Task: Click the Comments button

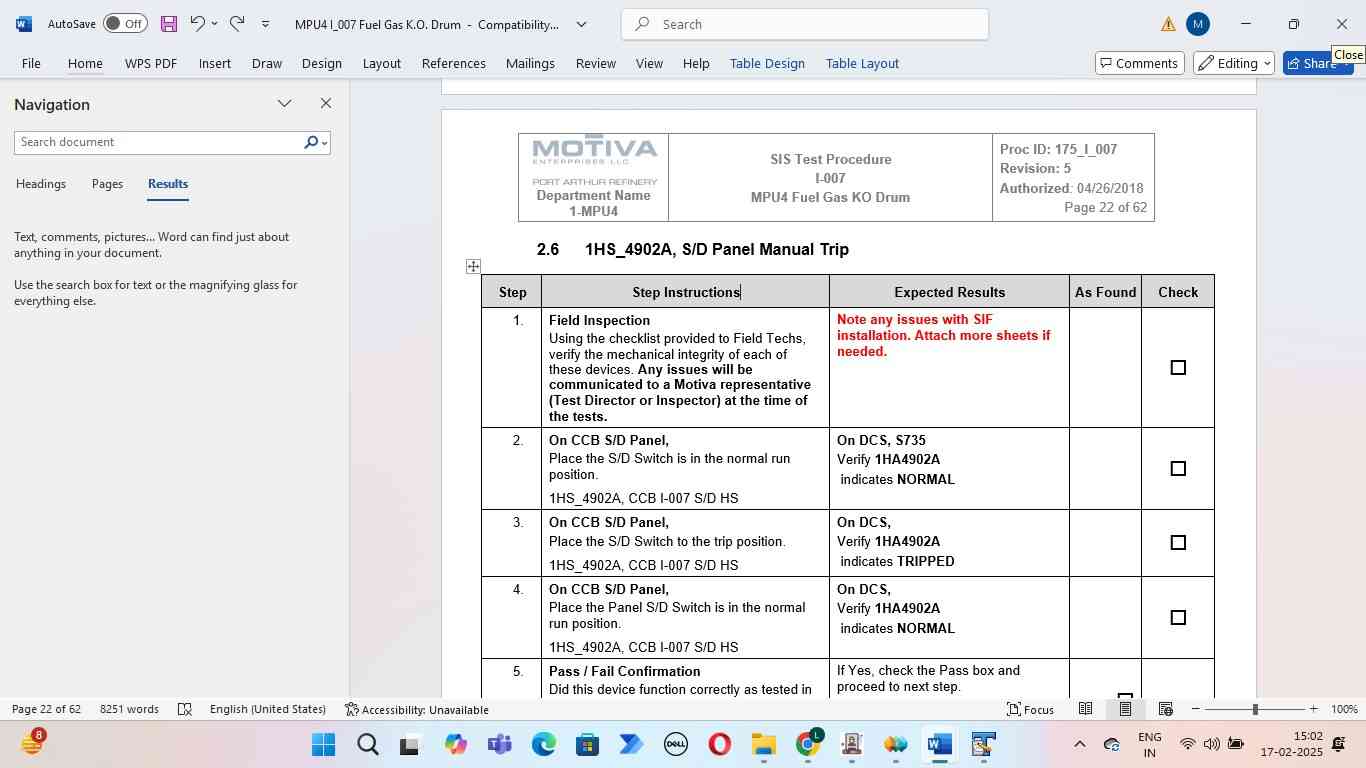Action: pos(1140,63)
